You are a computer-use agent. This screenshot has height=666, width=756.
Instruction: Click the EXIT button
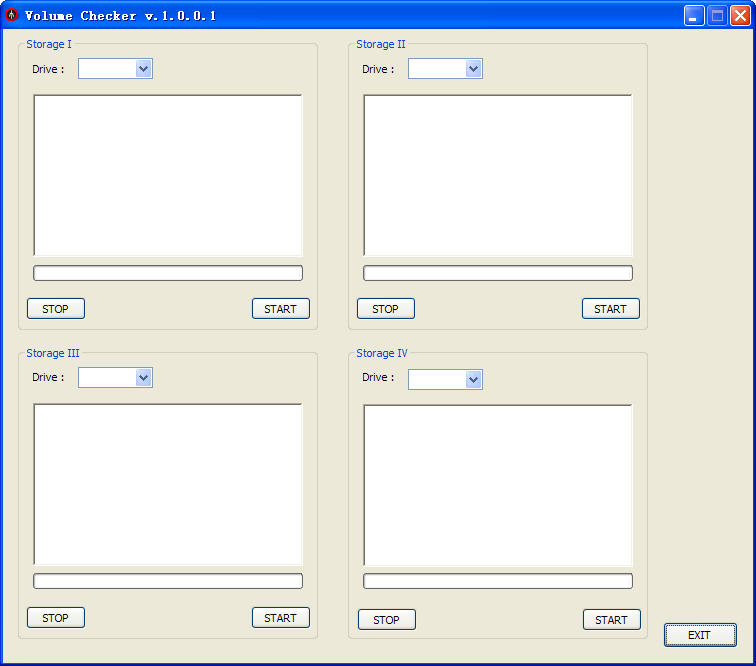coord(700,635)
